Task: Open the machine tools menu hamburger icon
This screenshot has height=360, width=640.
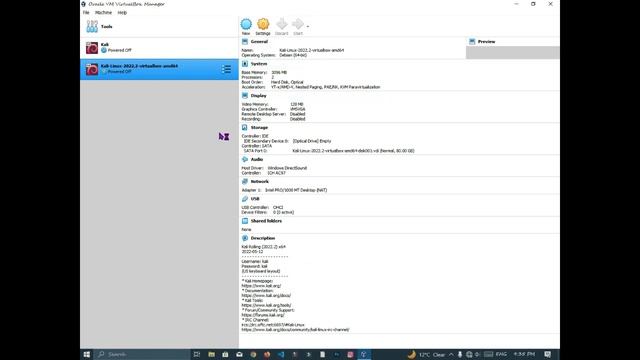Action: (x=227, y=69)
